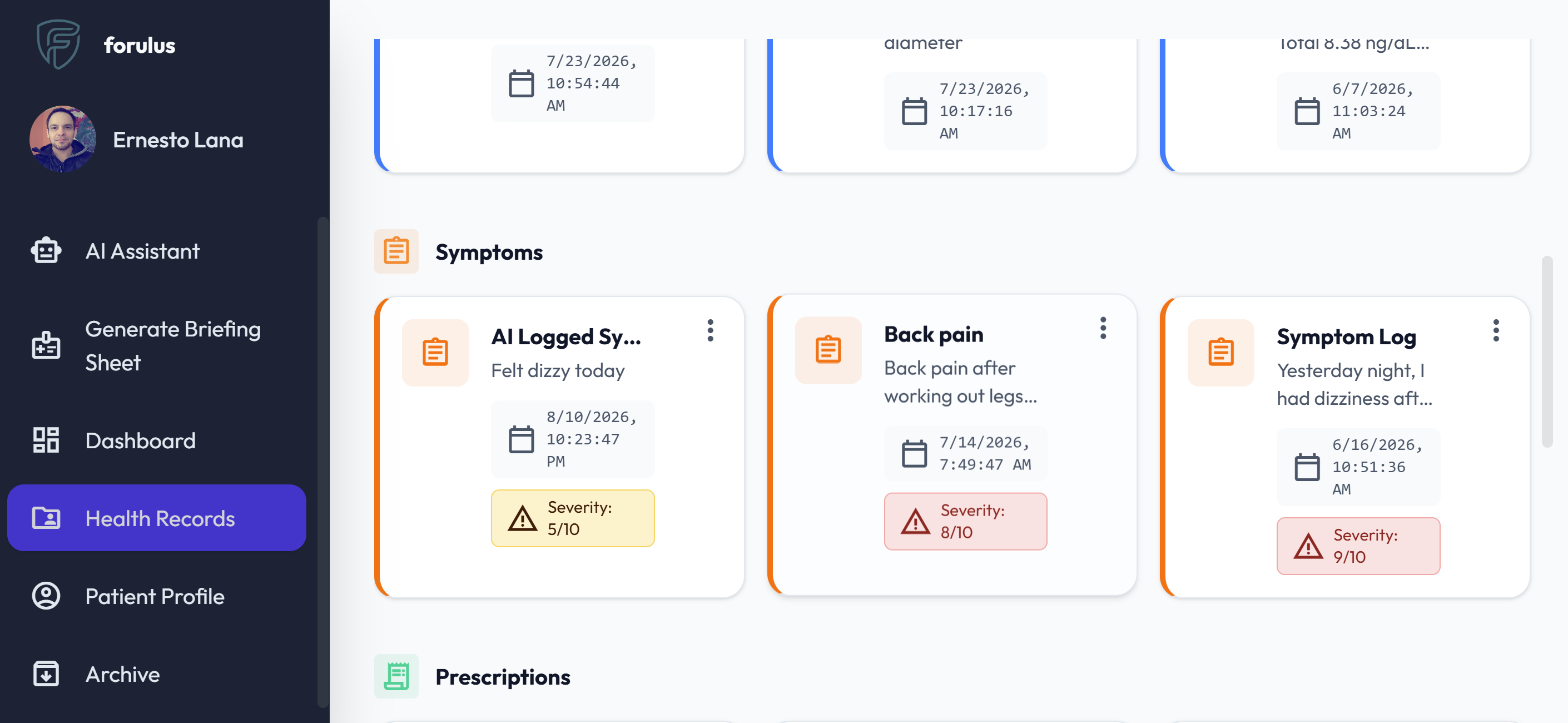Click the Severity 5/10 yellow badge
The image size is (1568, 723).
point(573,518)
